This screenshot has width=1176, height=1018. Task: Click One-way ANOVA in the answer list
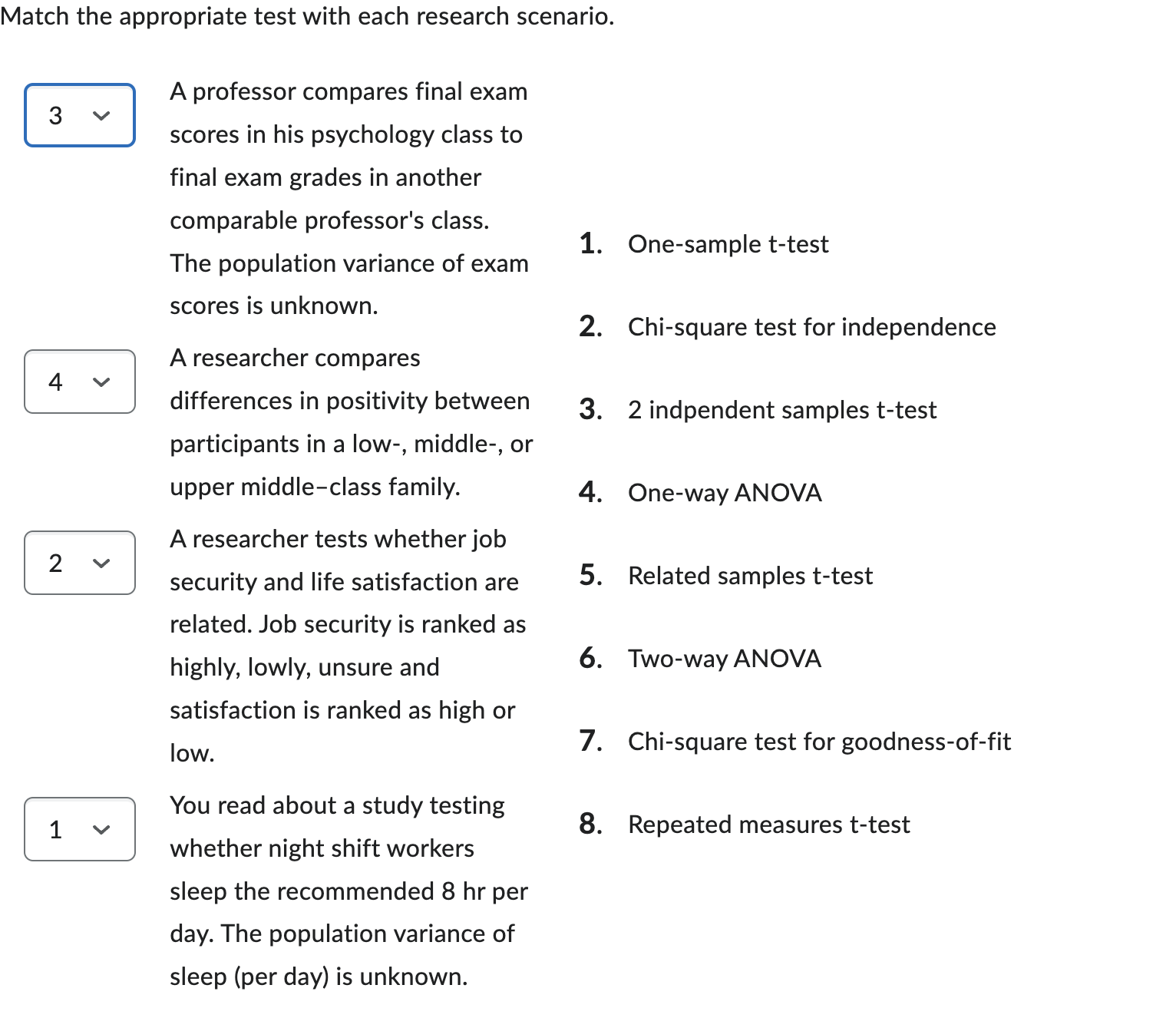[x=724, y=493]
